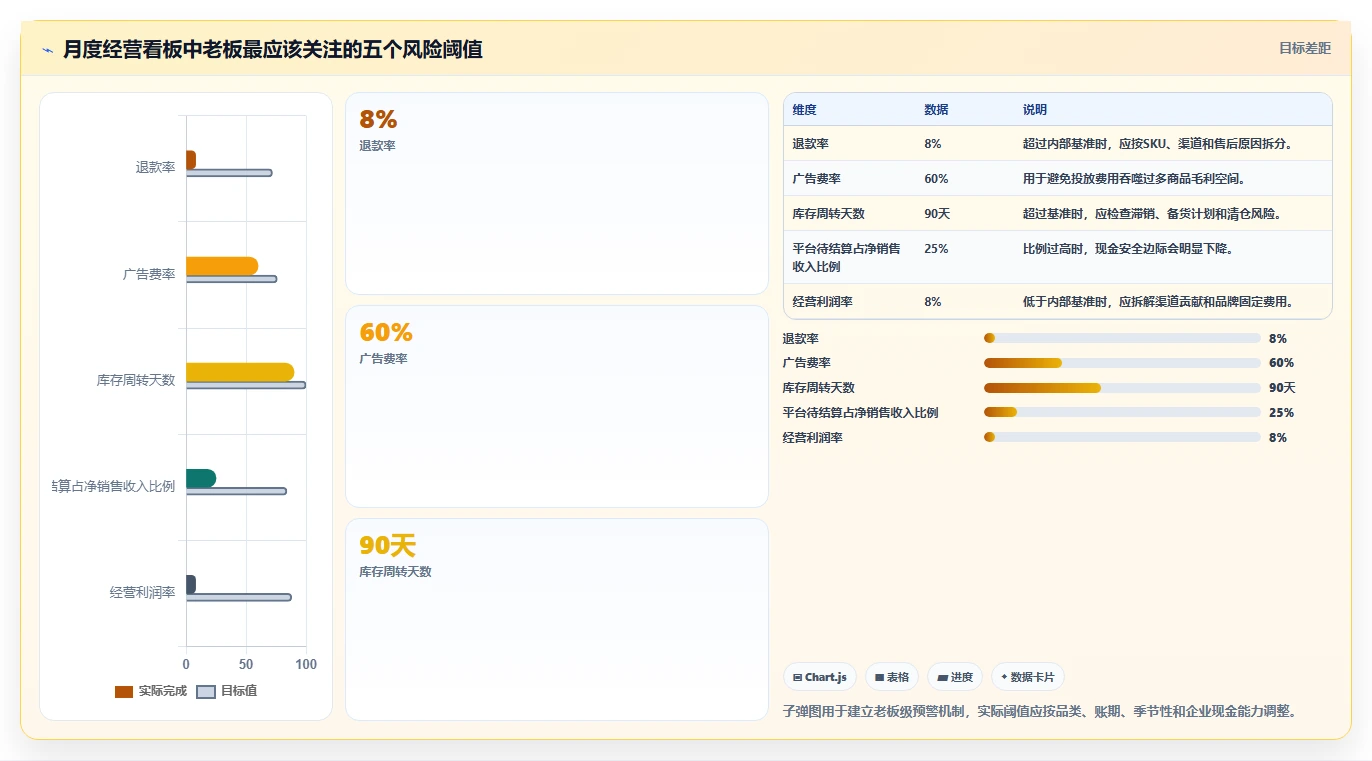Click the lightning icon beside dashboard title
The image size is (1372, 761).
[x=48, y=50]
